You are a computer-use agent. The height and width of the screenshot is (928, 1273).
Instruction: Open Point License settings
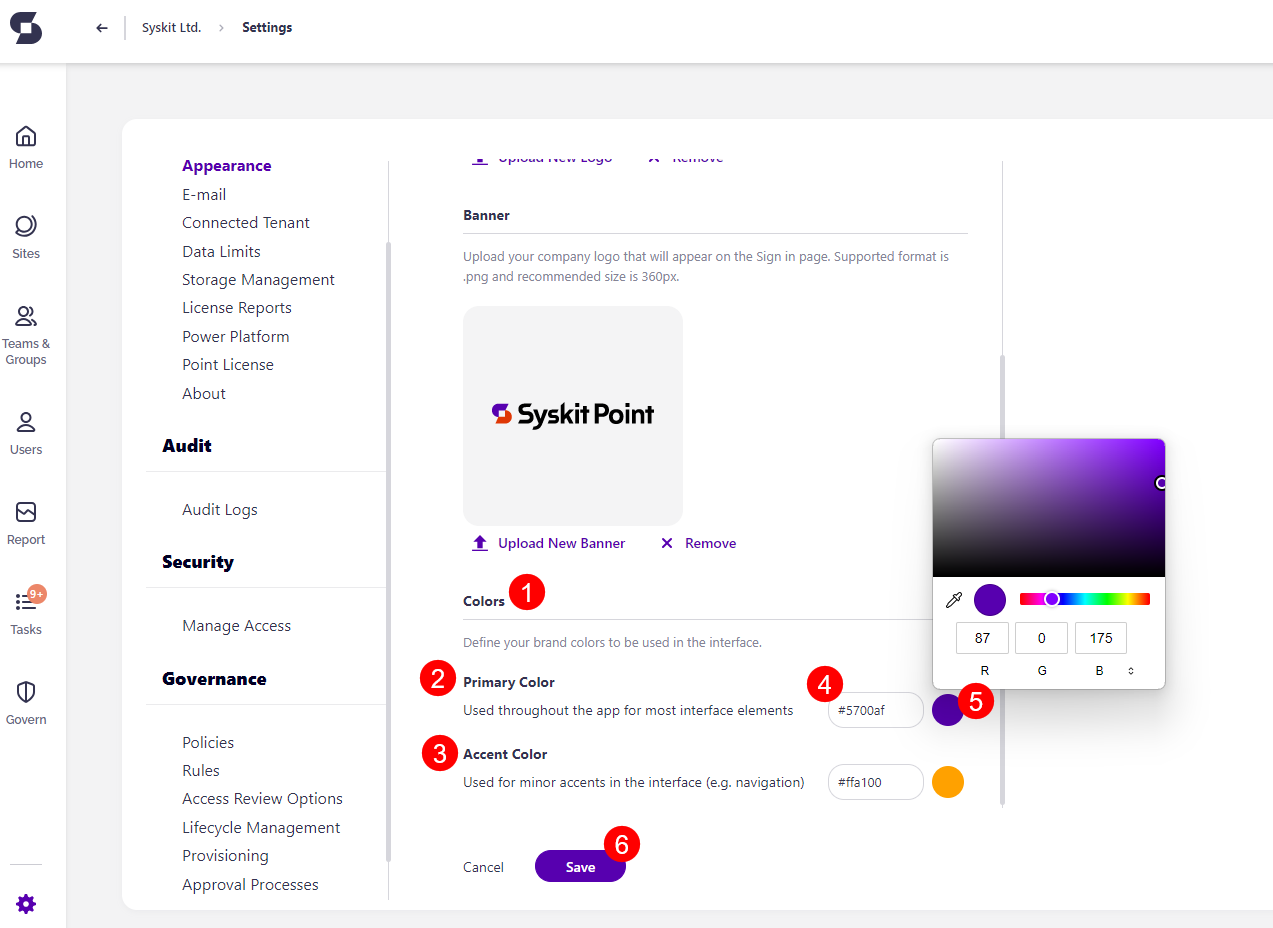coord(228,364)
